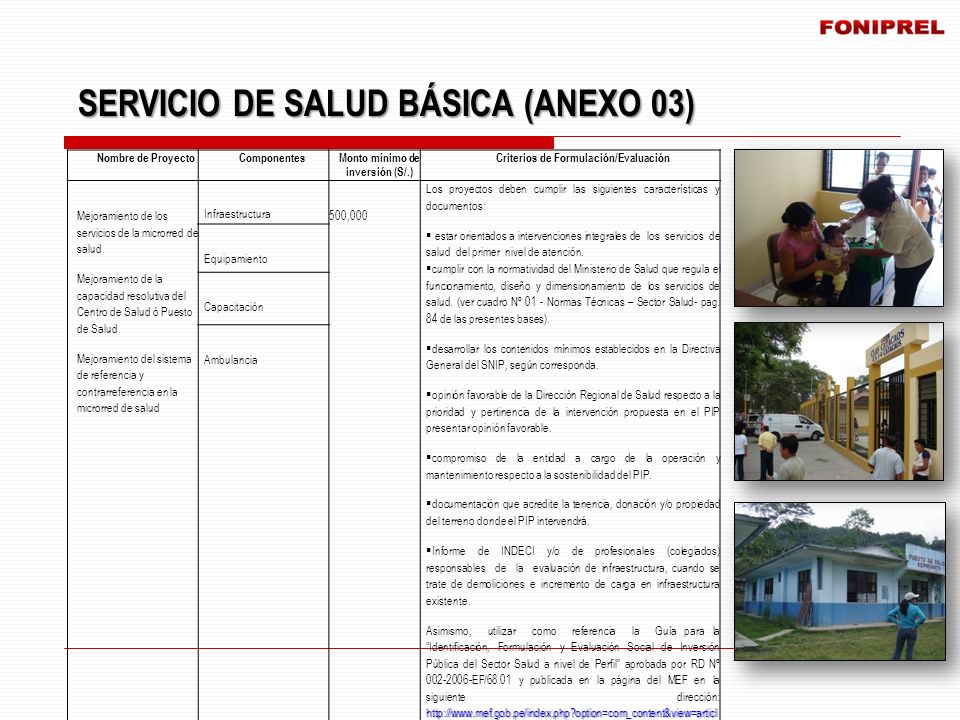Click paragraph 'Asimismo, utilizar como referencia la Guía'
This screenshot has height=720, width=960.
572,664
